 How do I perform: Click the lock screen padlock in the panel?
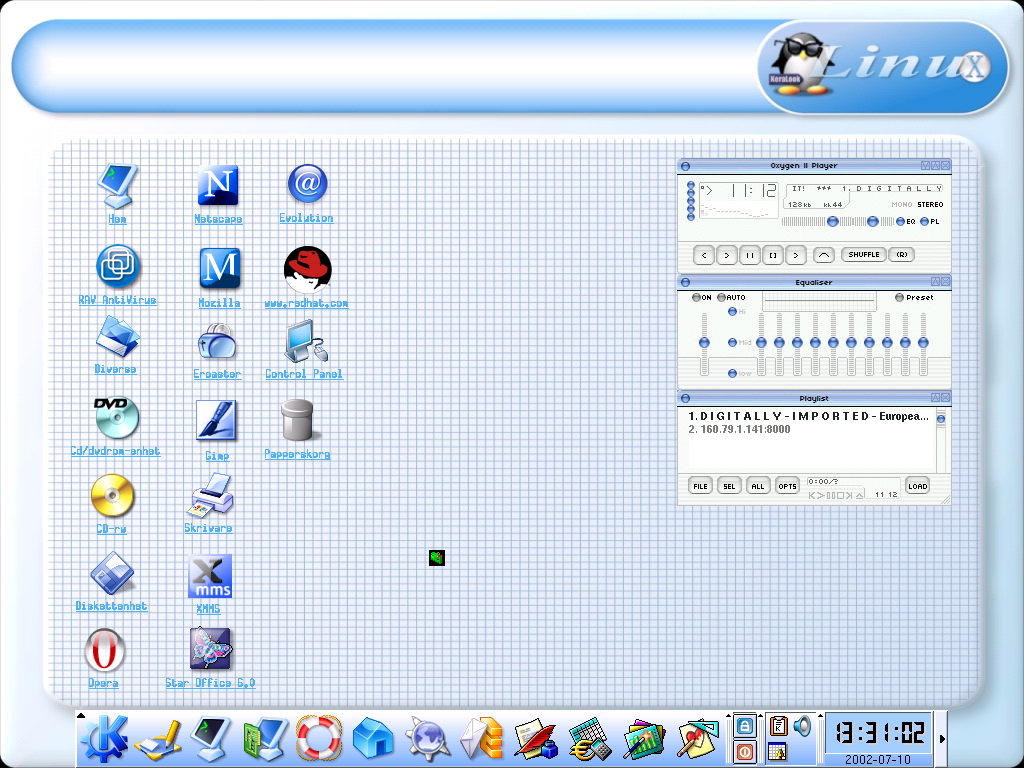tap(744, 726)
